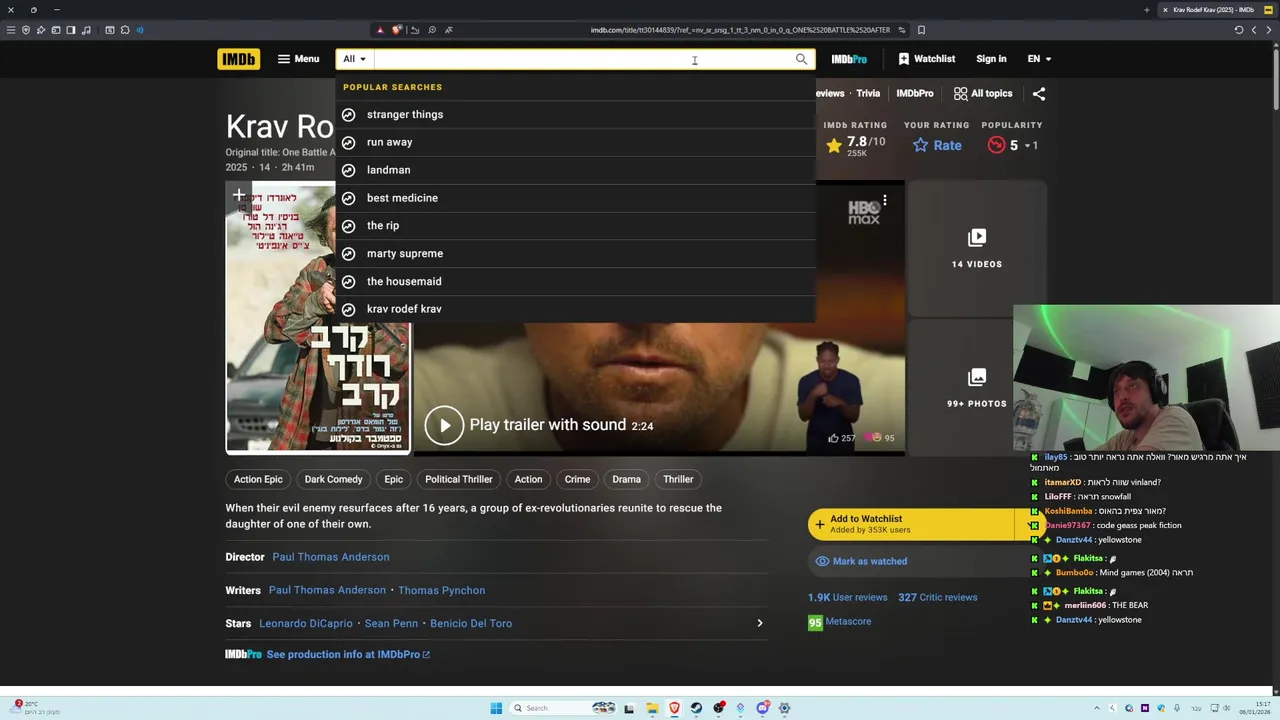Viewport: 1280px width, 720px height.
Task: Select 'stranger things' popular search
Action: (575, 114)
